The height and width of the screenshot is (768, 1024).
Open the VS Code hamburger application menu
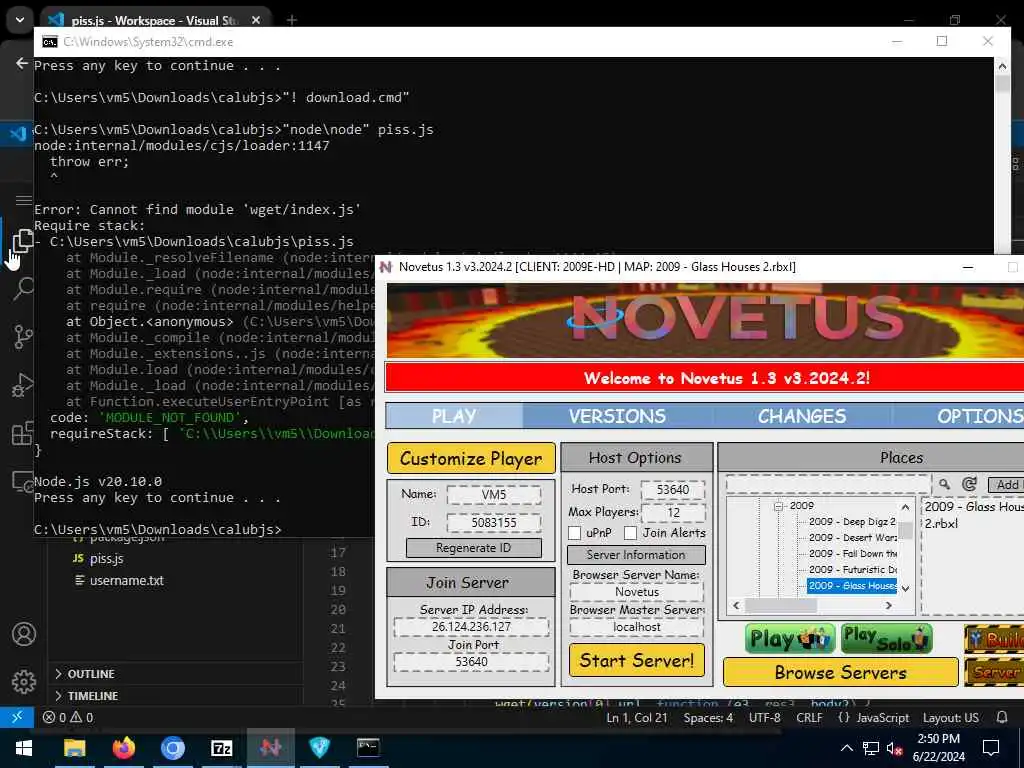(24, 200)
